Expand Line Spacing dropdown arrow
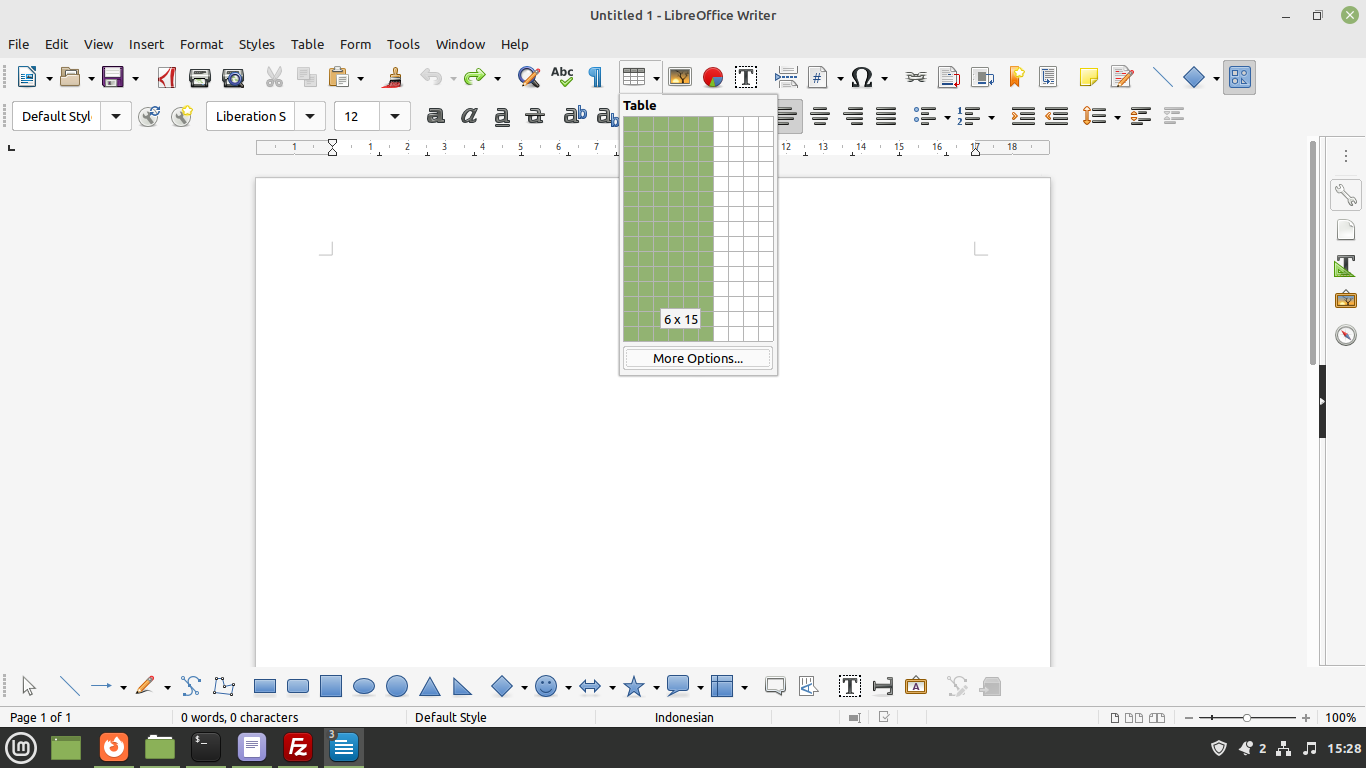This screenshot has width=1366, height=768. (x=1117, y=117)
